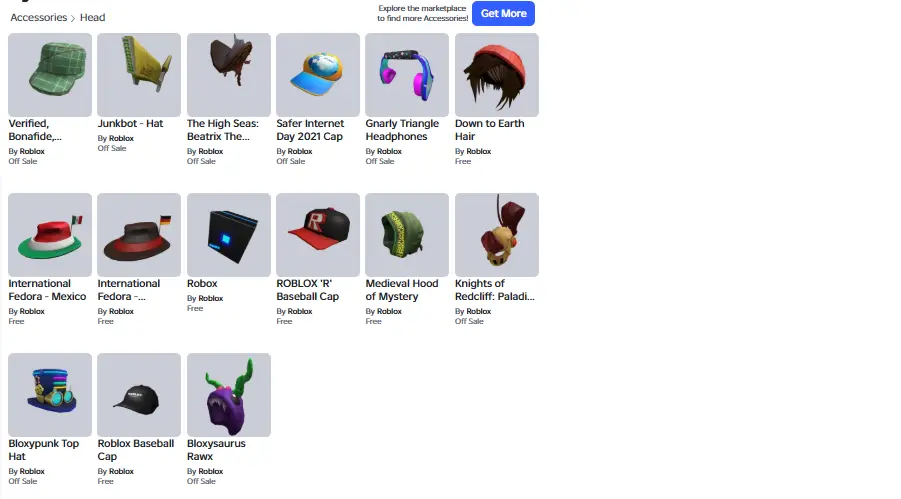This screenshot has width=901, height=499.
Task: Open the Down to Earth Hair thumbnail
Action: 496,75
